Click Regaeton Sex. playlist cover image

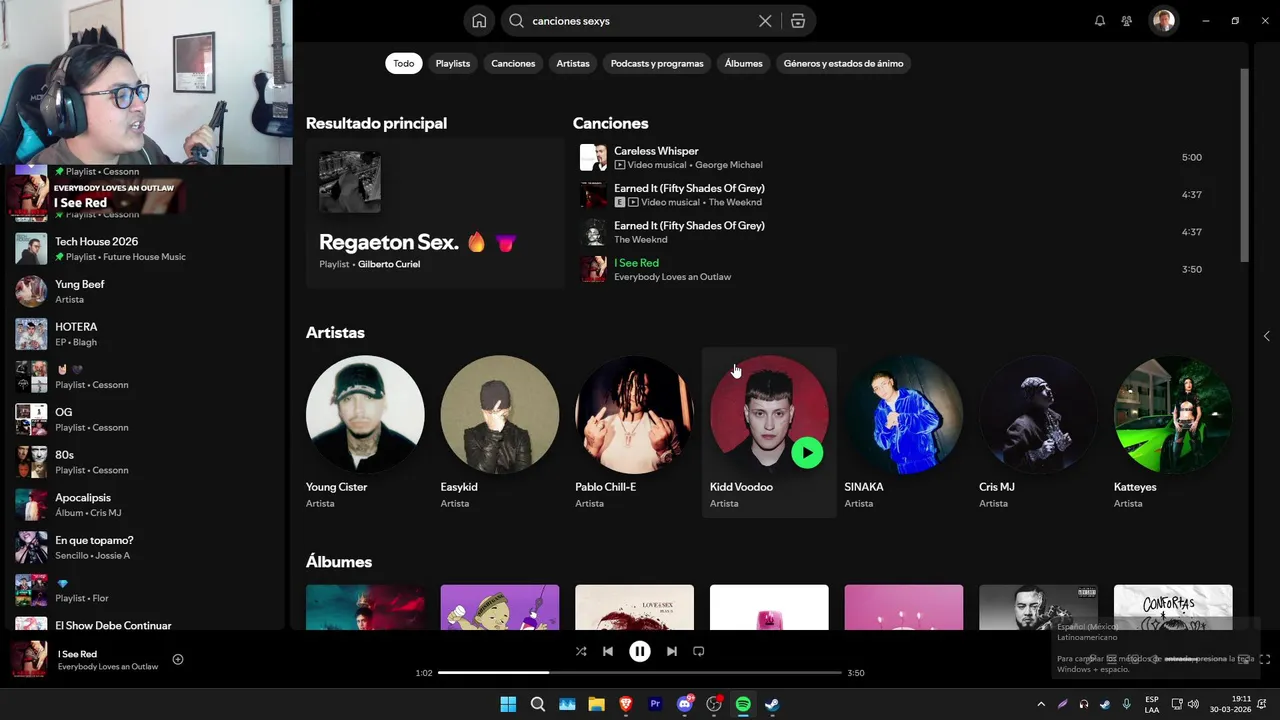coord(350,182)
